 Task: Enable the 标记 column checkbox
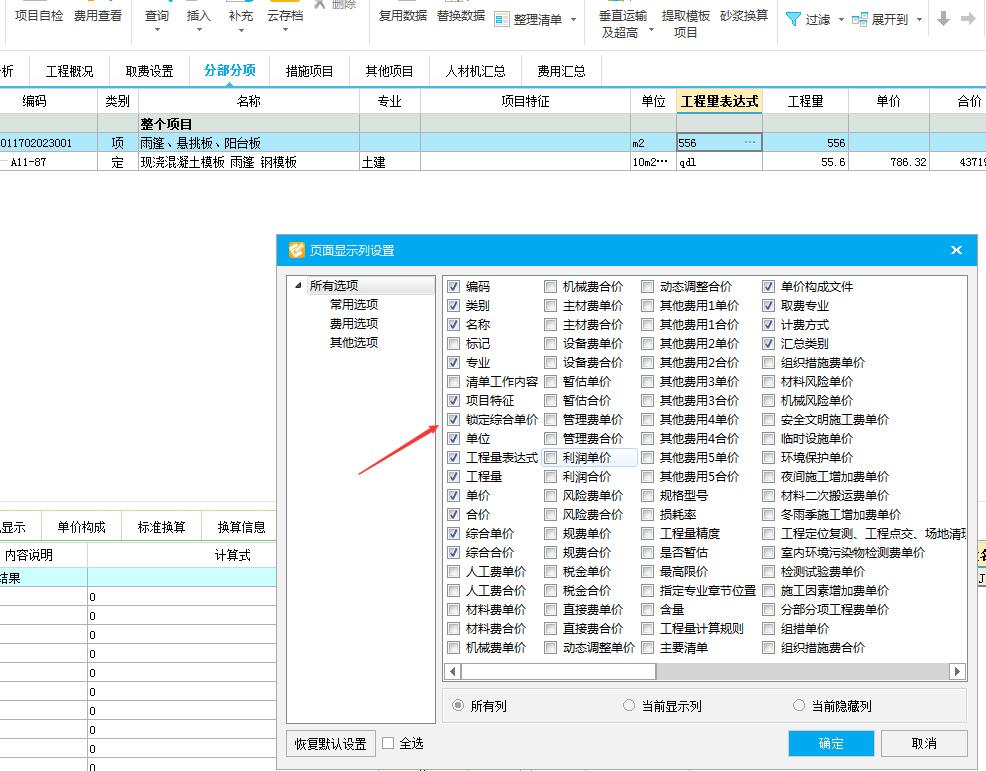coord(453,343)
